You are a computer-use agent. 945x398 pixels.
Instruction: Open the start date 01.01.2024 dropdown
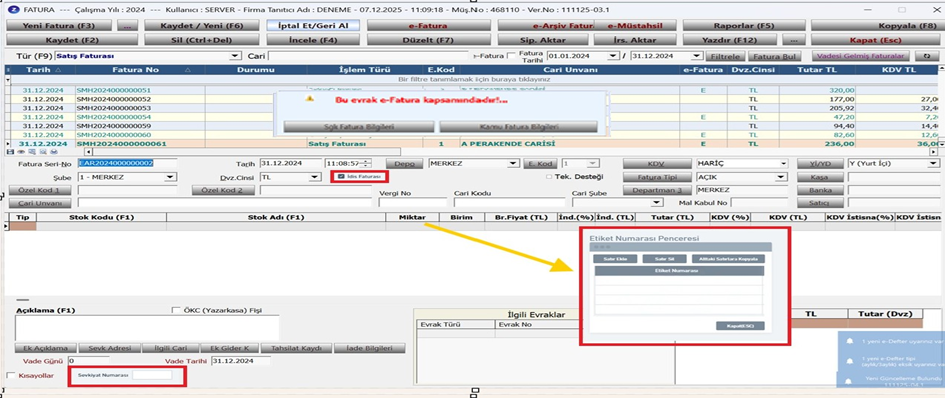pyautogui.click(x=614, y=56)
